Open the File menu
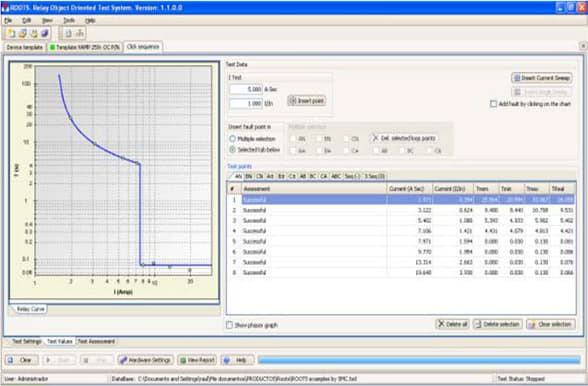This screenshot has width=588, height=386. coord(8,20)
